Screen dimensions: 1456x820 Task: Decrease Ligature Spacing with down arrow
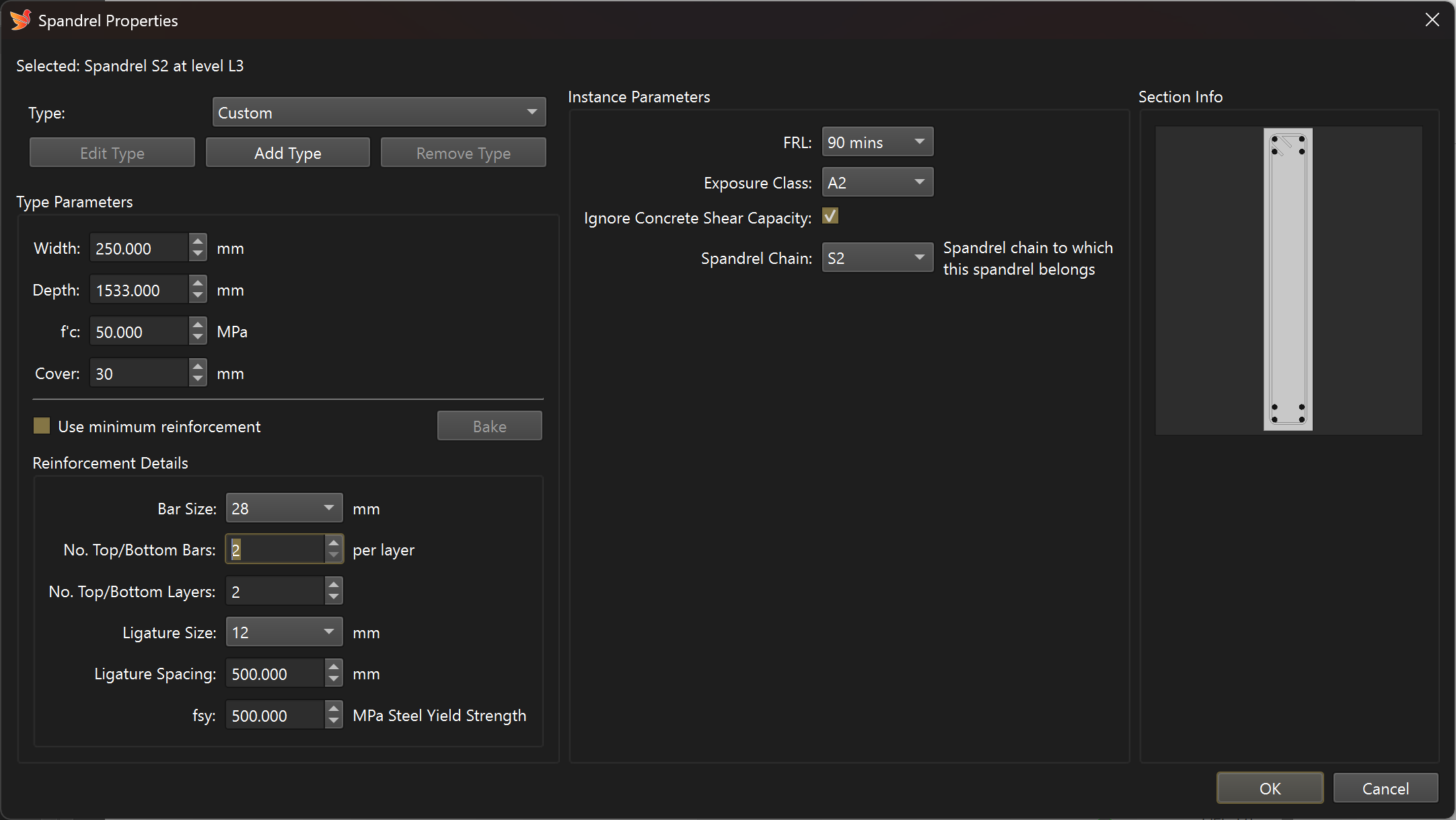(x=334, y=681)
